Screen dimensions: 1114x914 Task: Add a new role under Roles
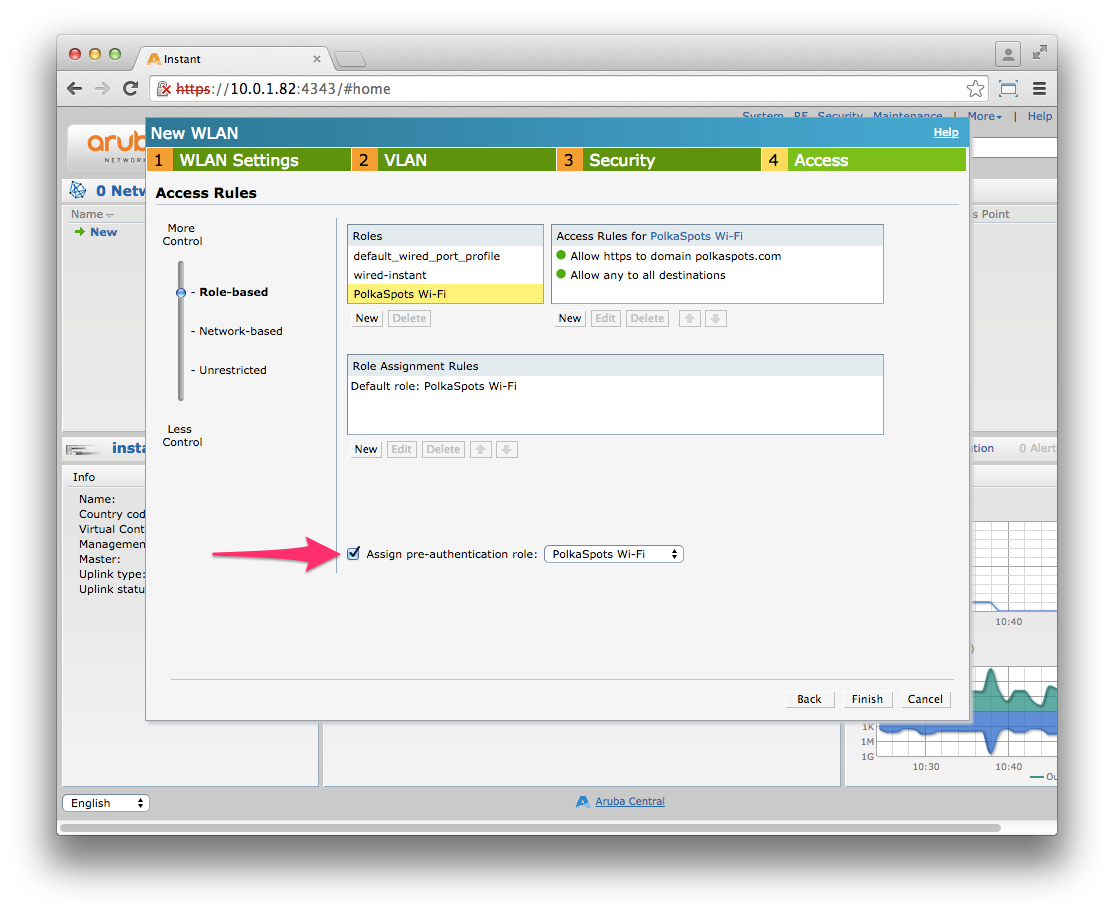(x=367, y=318)
